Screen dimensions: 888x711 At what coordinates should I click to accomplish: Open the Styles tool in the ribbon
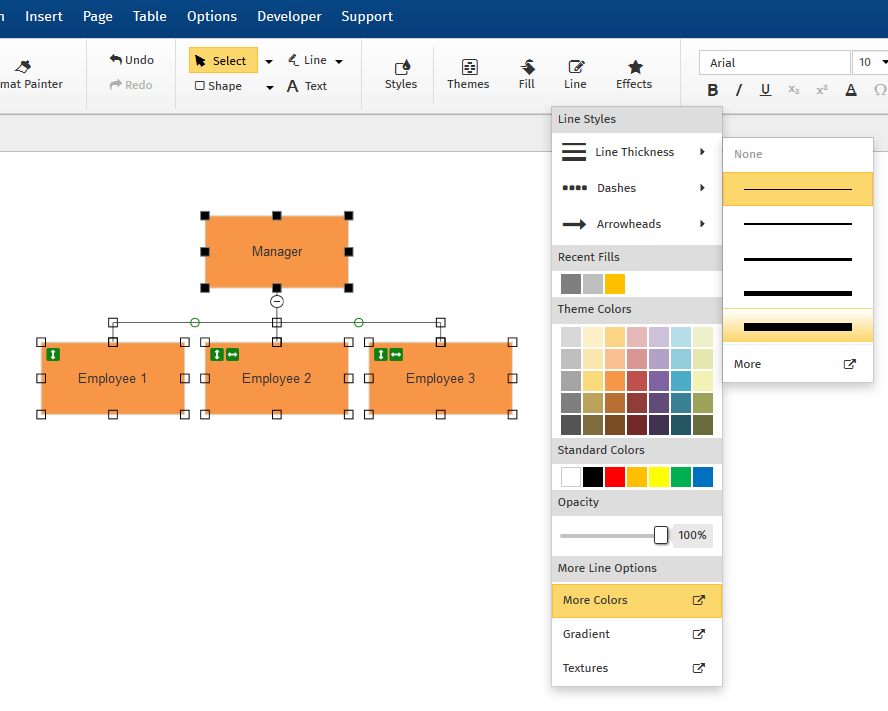click(x=400, y=74)
